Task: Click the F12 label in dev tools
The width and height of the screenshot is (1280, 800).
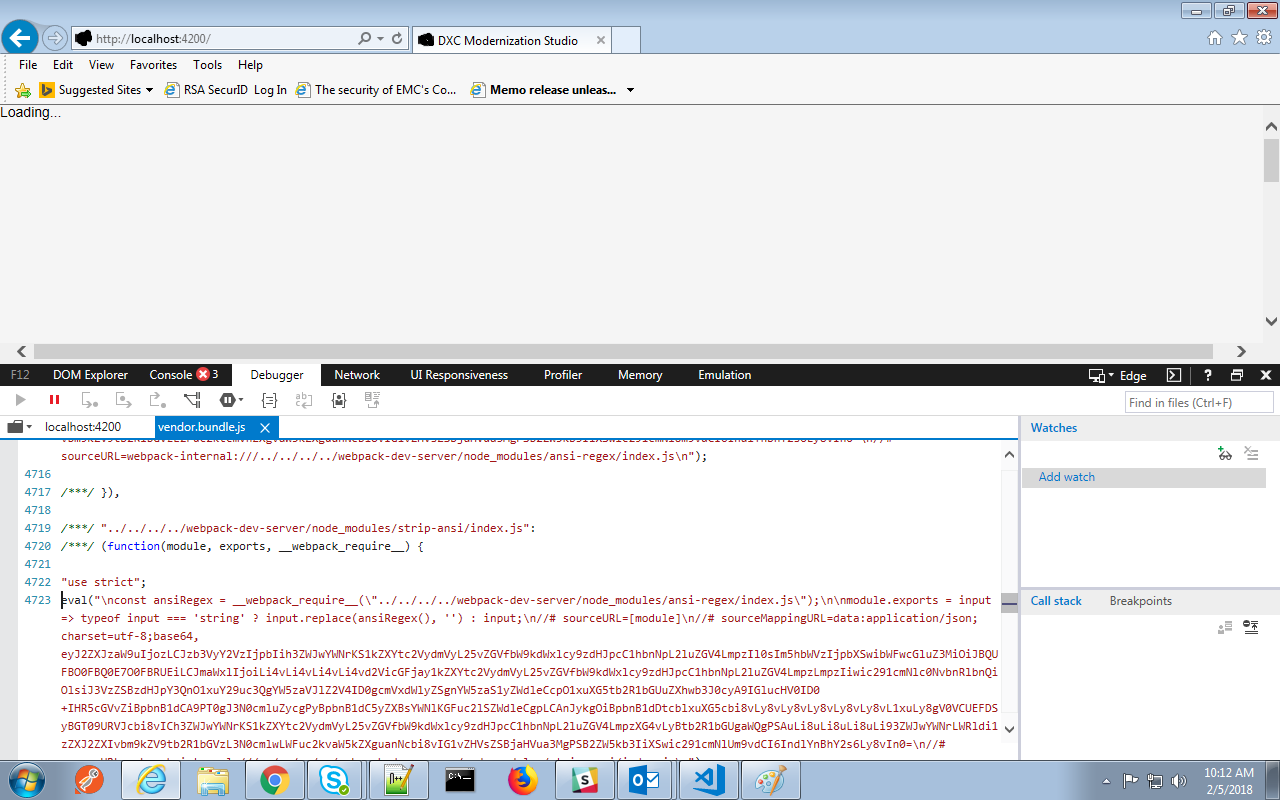Action: coord(20,375)
